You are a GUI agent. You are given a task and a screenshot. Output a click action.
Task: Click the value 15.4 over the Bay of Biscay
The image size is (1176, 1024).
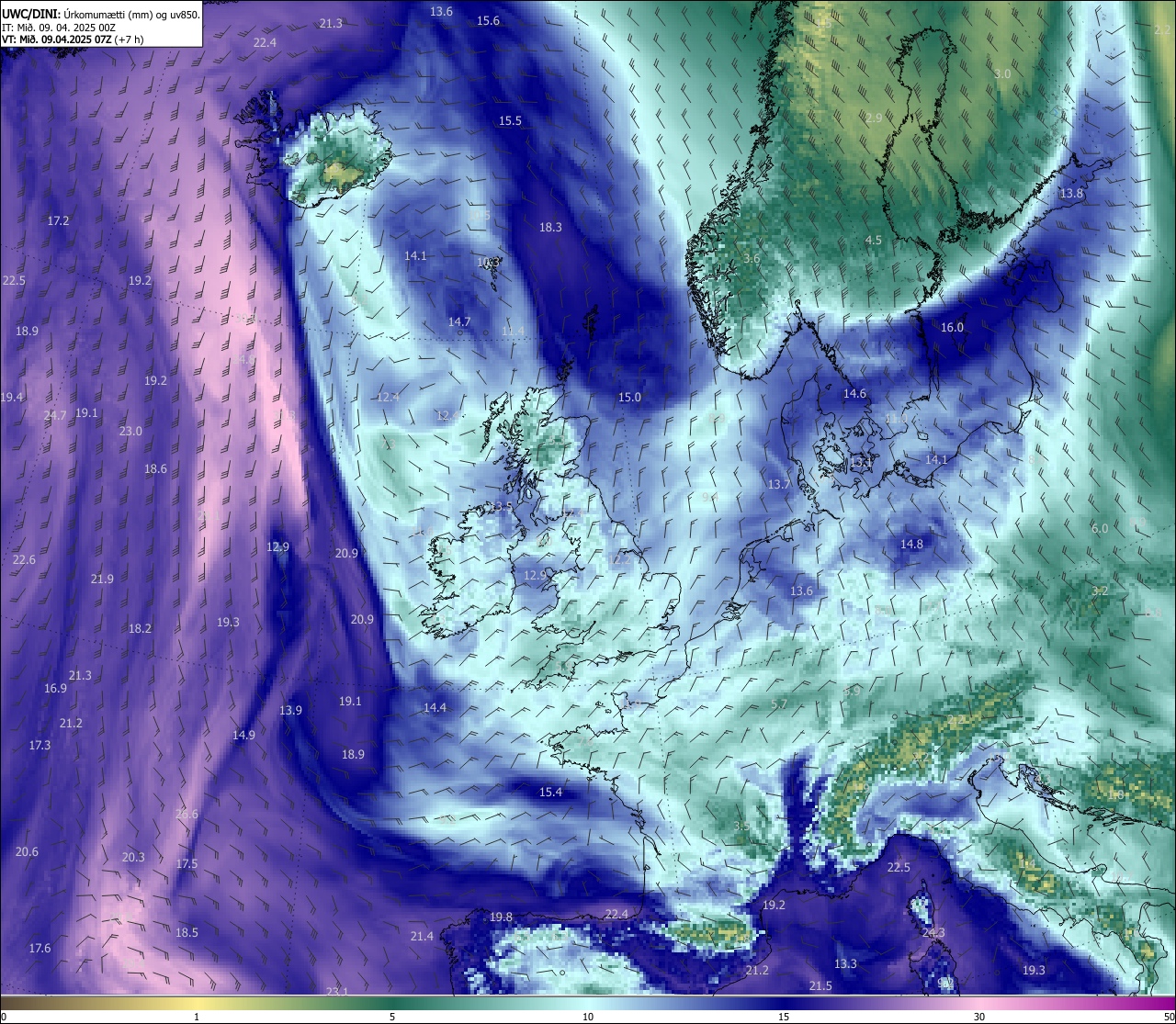pyautogui.click(x=550, y=792)
